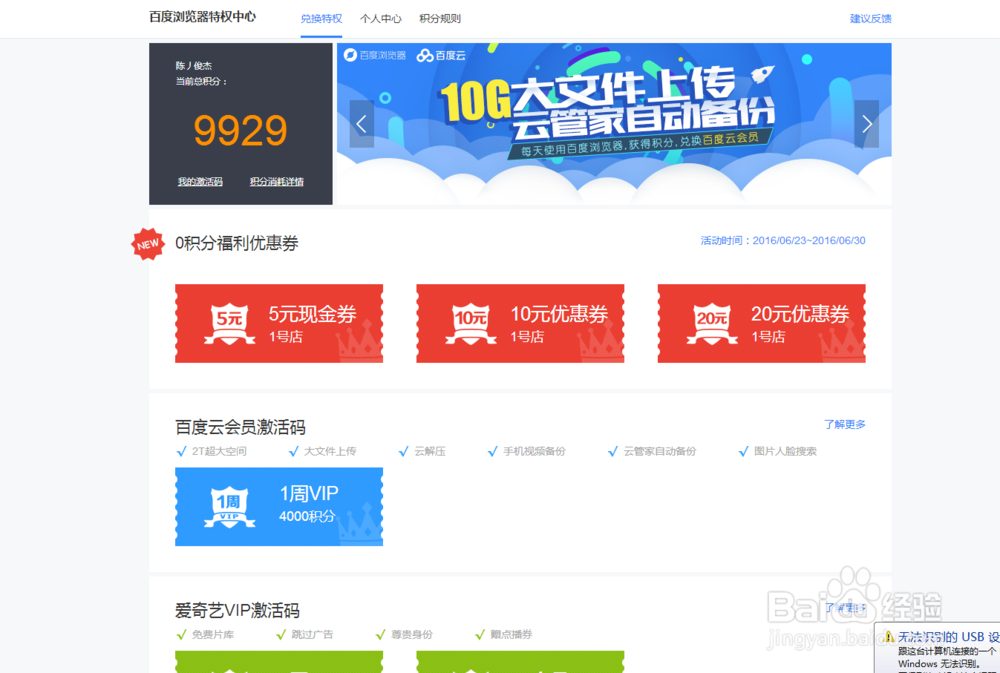1000x673 pixels.
Task: Click the checkmark beside 云解压
Action: point(403,452)
